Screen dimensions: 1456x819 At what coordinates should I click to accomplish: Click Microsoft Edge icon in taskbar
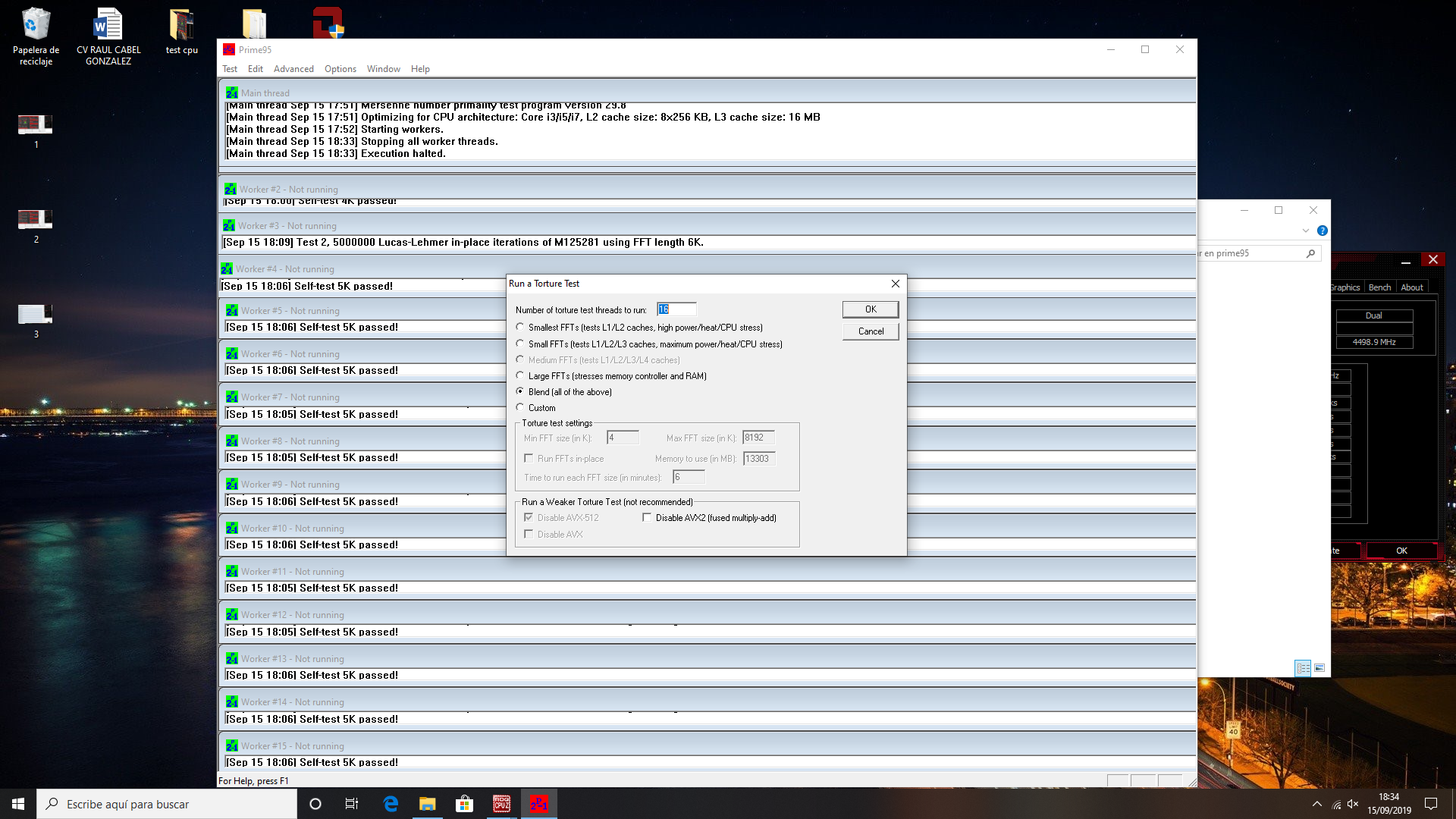(391, 804)
